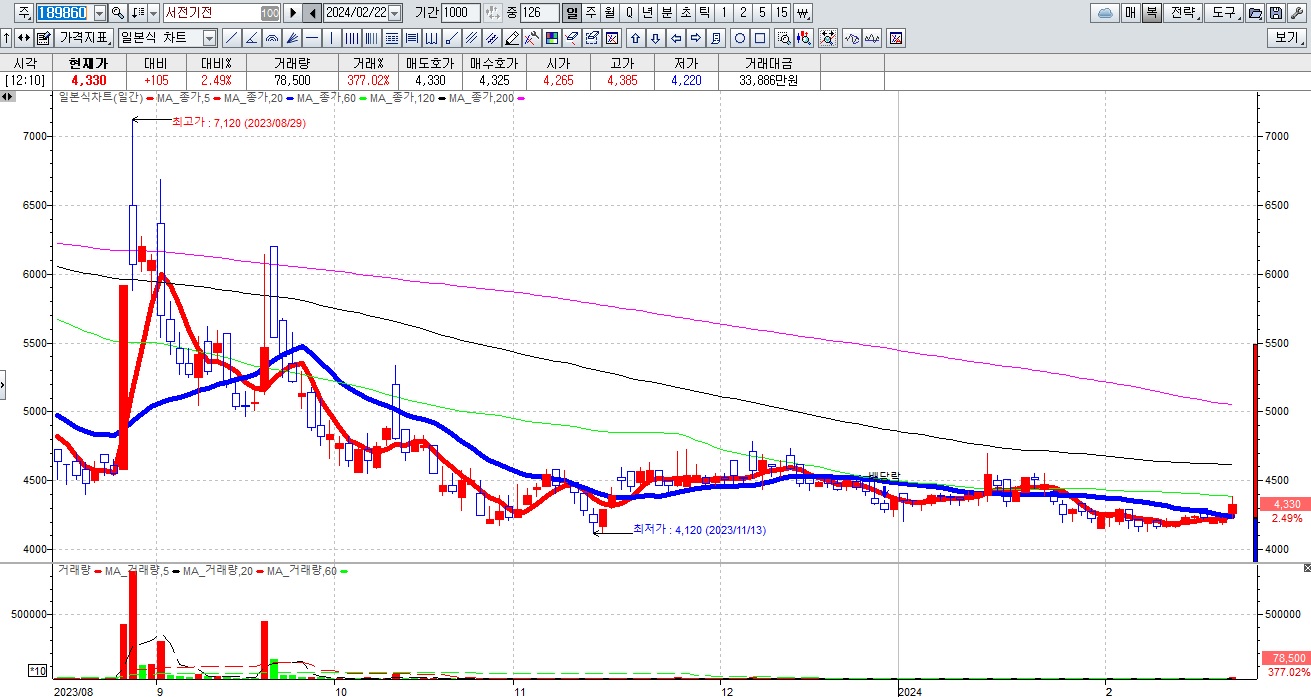The height and width of the screenshot is (697, 1311).
Task: Toggle the yearly (년) period button
Action: (x=647, y=13)
